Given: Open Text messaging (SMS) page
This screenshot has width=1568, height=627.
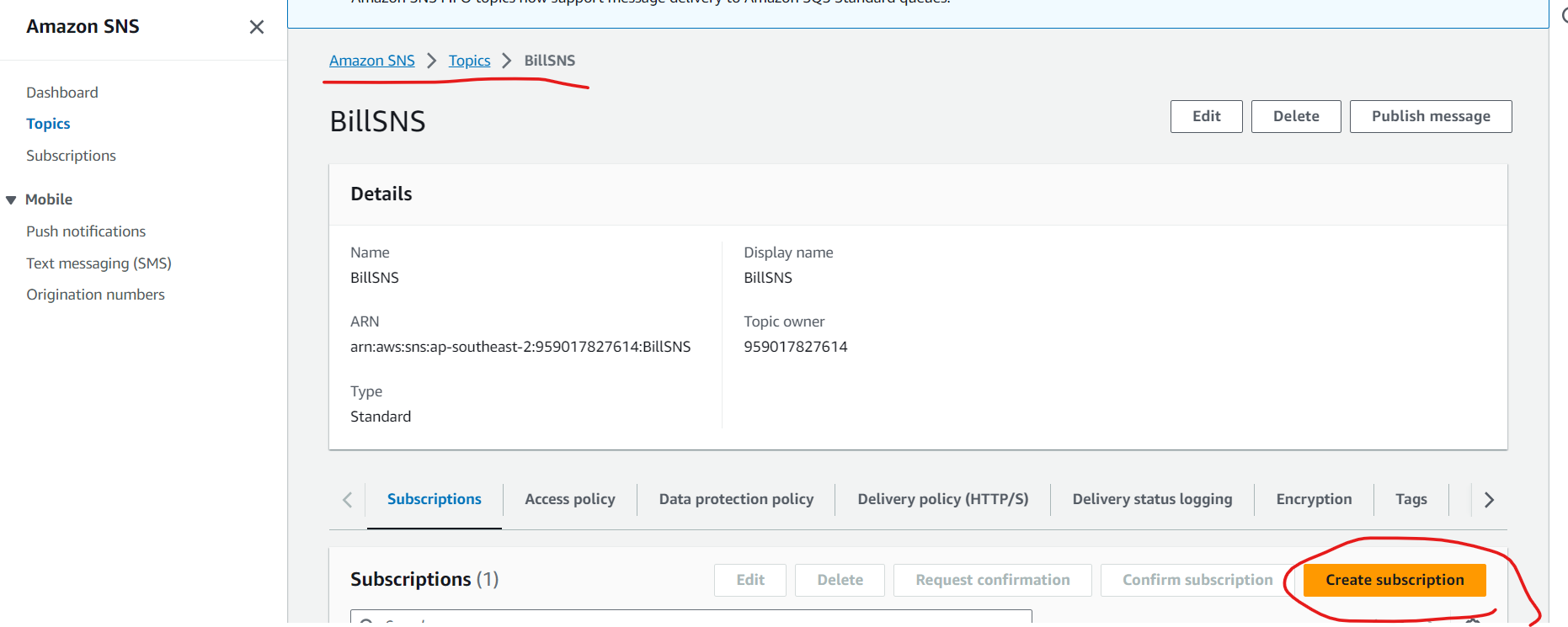Looking at the screenshot, I should [99, 263].
